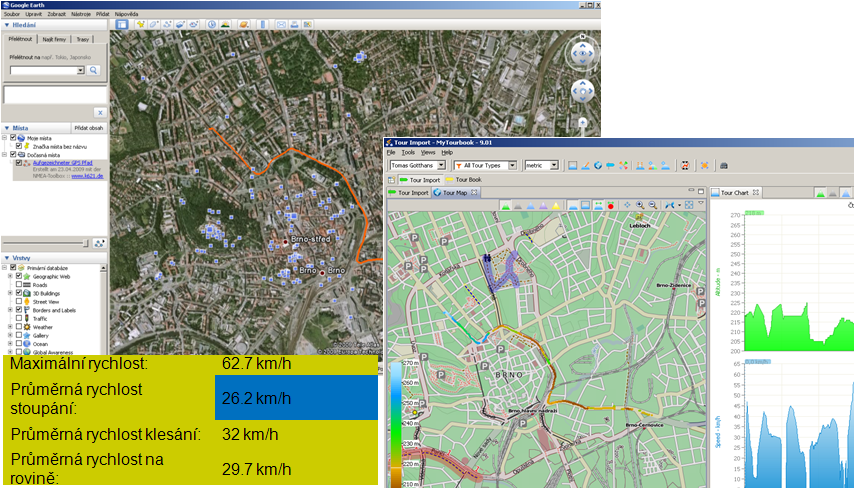
Task: Select the Tour Book perspective tab
Action: pyautogui.click(x=464, y=180)
